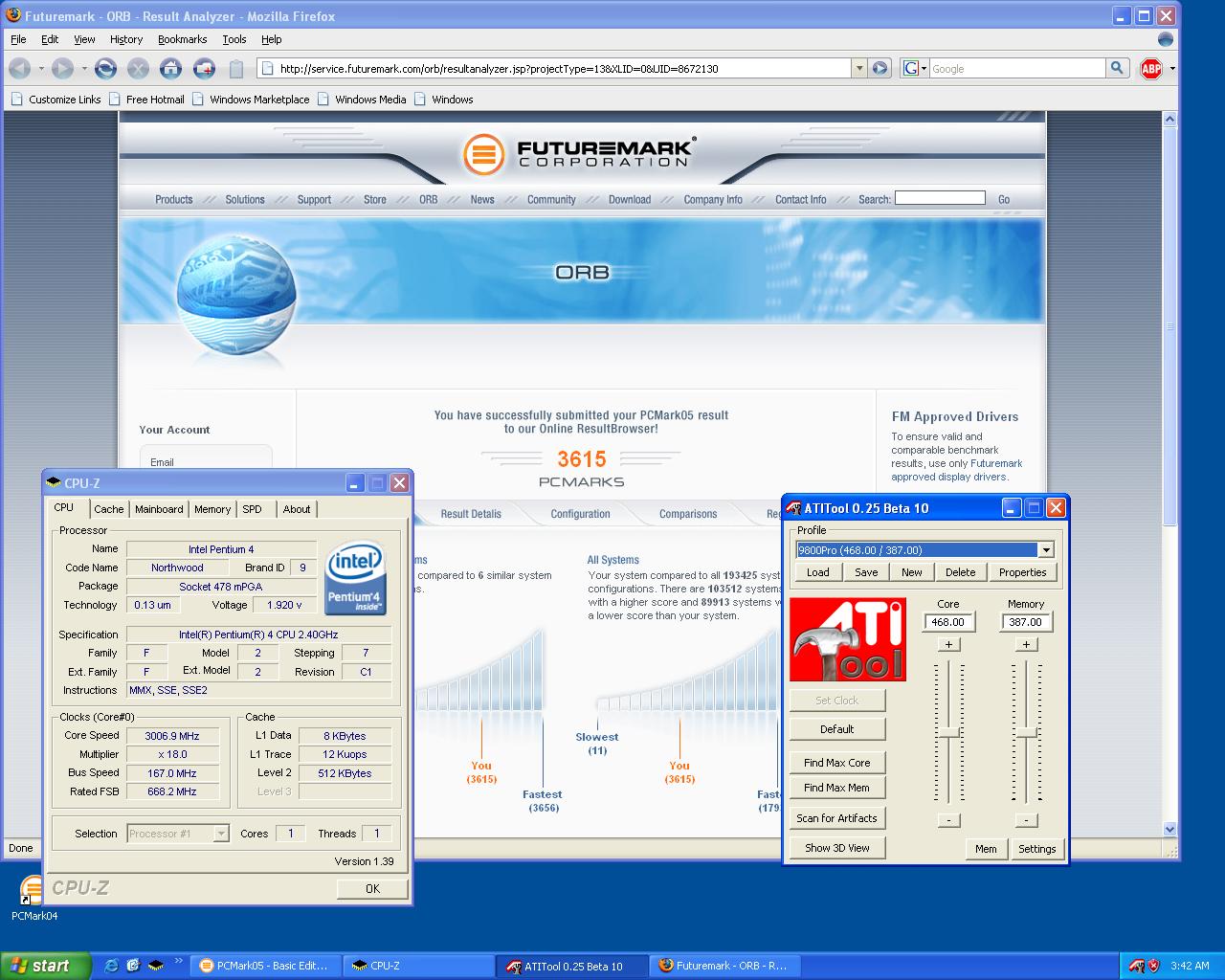
Task: Click Go next to the site search
Action: click(1004, 199)
